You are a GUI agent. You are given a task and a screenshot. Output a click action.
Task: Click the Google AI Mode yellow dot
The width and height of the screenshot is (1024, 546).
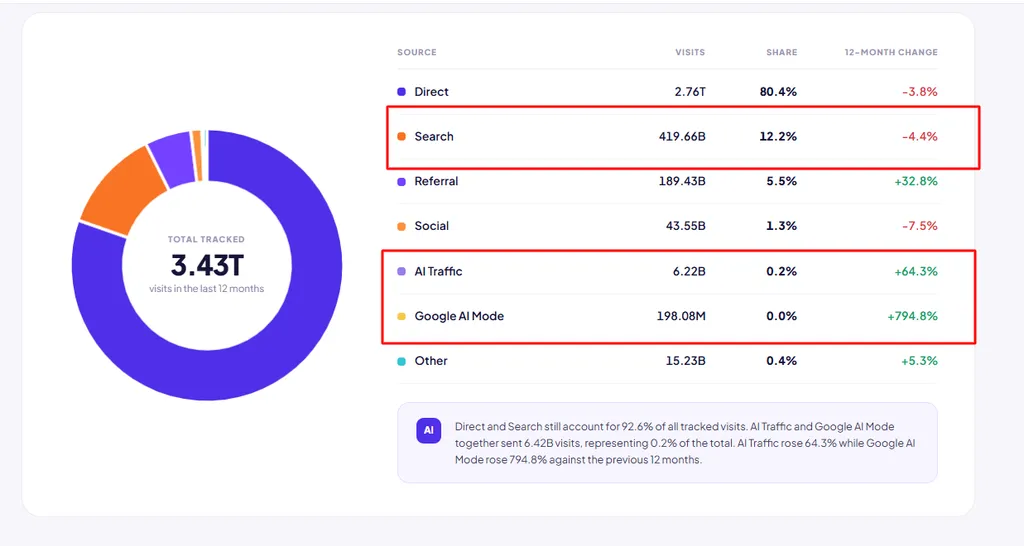pyautogui.click(x=402, y=316)
